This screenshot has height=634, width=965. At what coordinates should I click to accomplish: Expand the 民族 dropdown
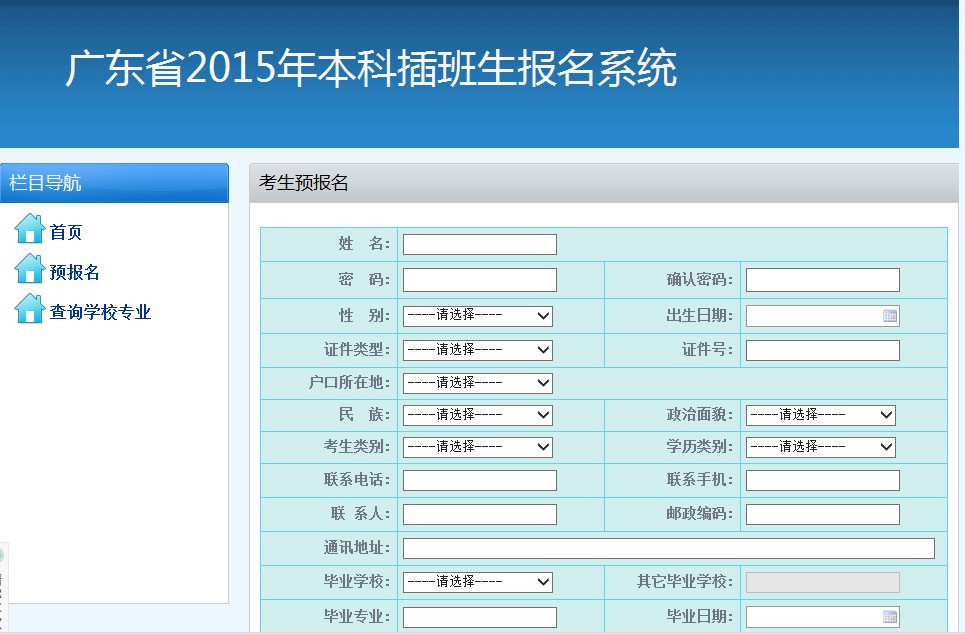(477, 415)
